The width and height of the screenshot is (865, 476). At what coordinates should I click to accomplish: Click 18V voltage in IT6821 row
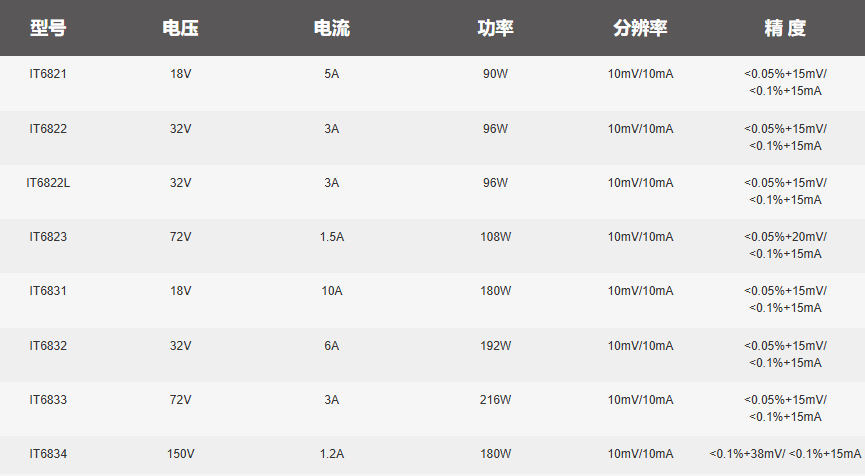point(180,74)
